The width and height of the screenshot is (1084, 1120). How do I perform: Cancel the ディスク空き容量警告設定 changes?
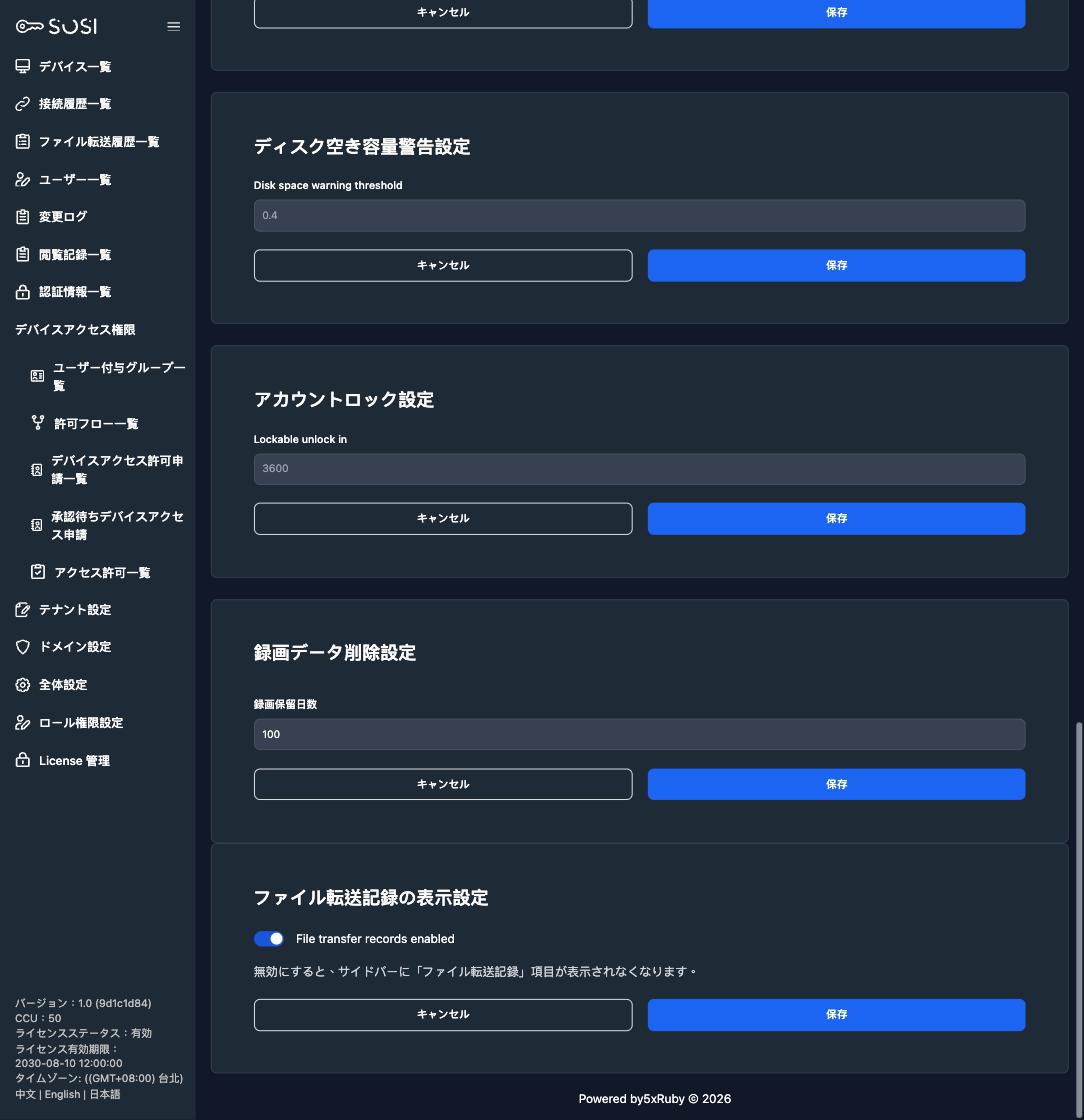coord(443,265)
